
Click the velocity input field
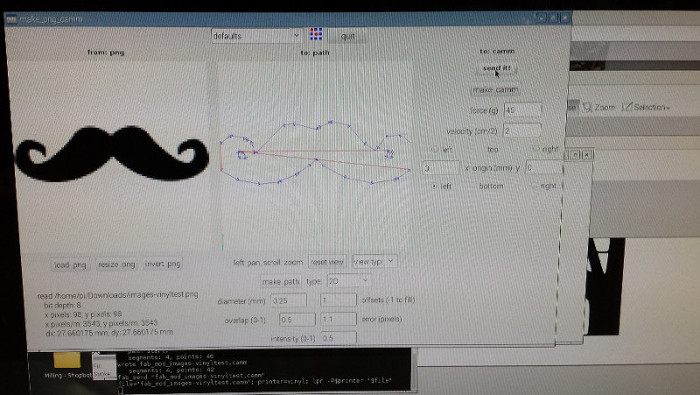pos(522,131)
